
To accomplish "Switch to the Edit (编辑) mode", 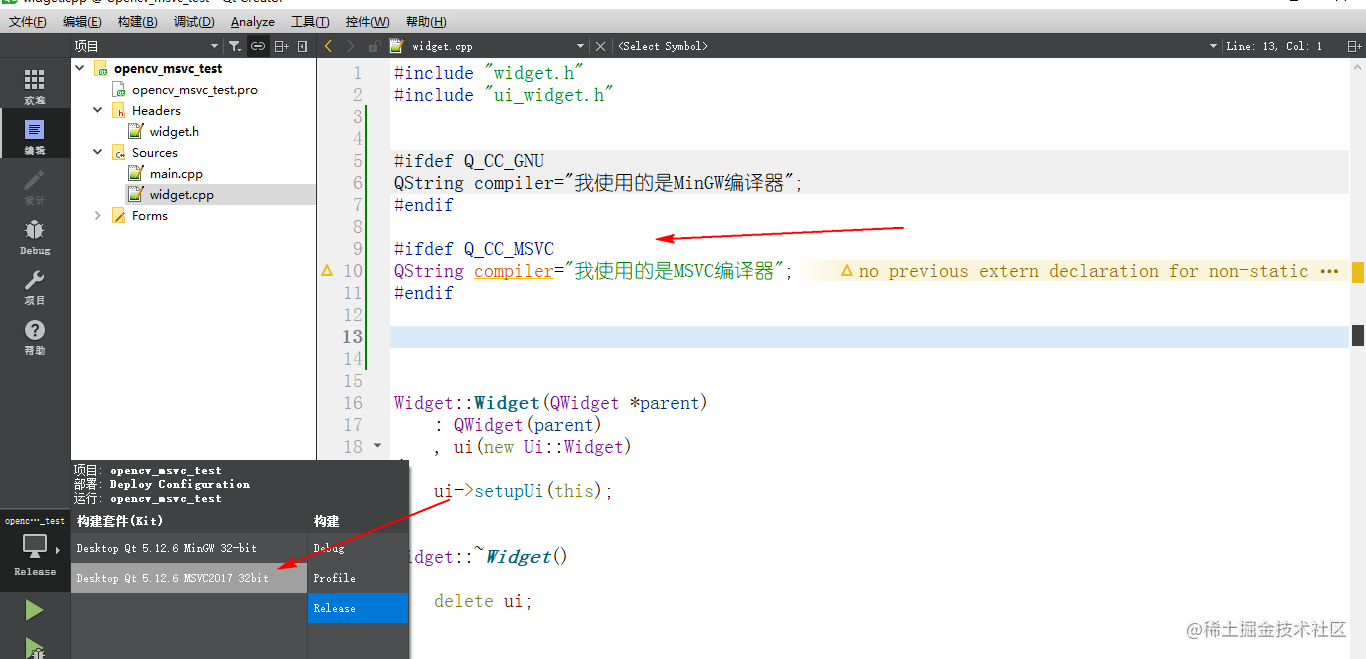I will pos(35,136).
